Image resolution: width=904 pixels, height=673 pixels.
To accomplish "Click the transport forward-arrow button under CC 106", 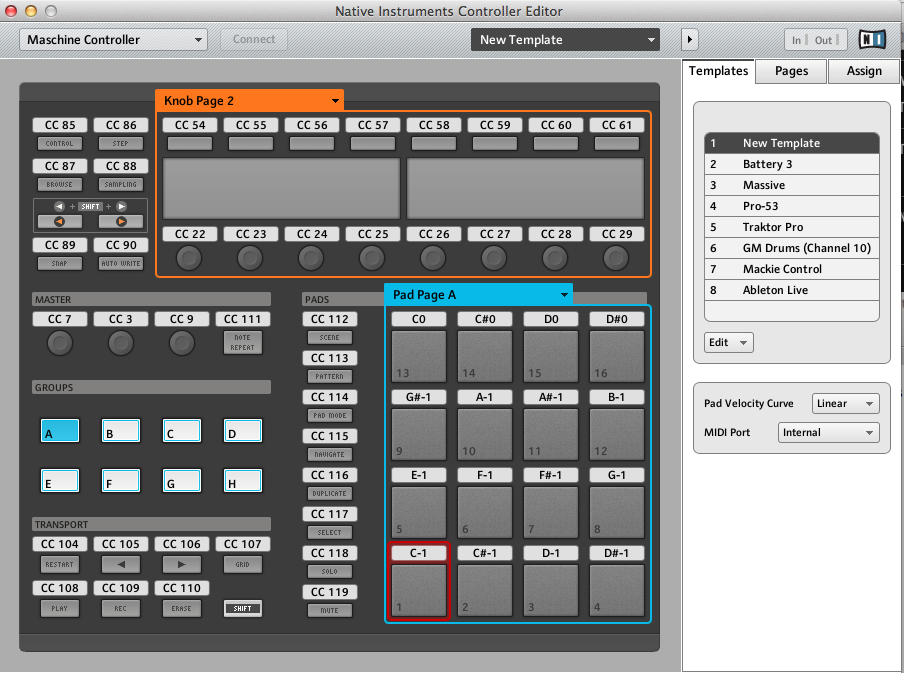I will pos(182,565).
